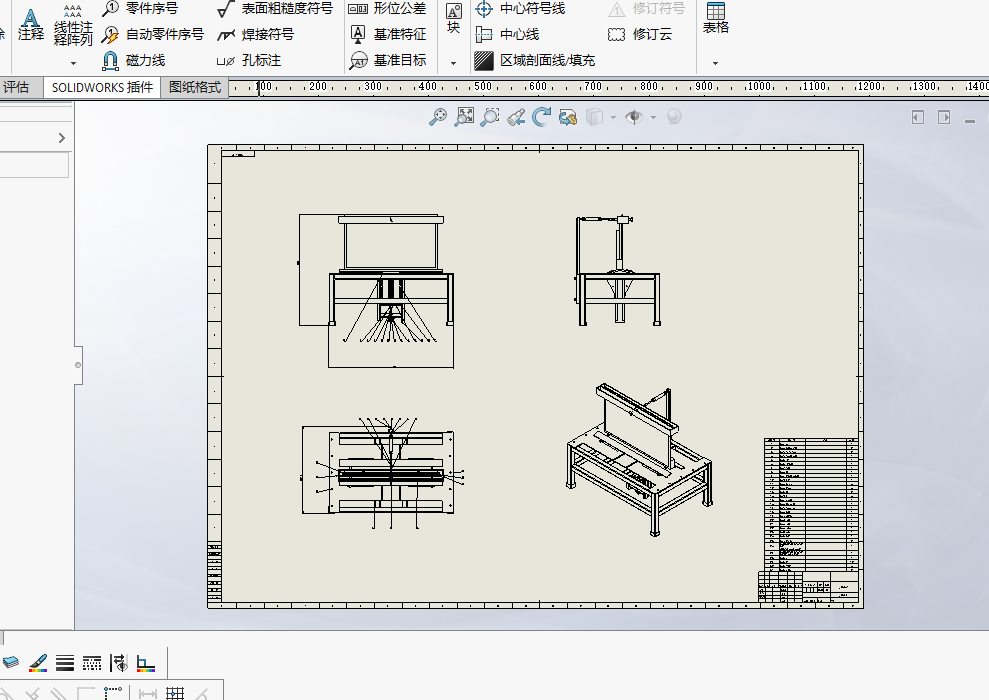Screen dimensions: 989x700
Task: Expand the dropdown arrow under 线性注释阵列
Action: tap(73, 63)
